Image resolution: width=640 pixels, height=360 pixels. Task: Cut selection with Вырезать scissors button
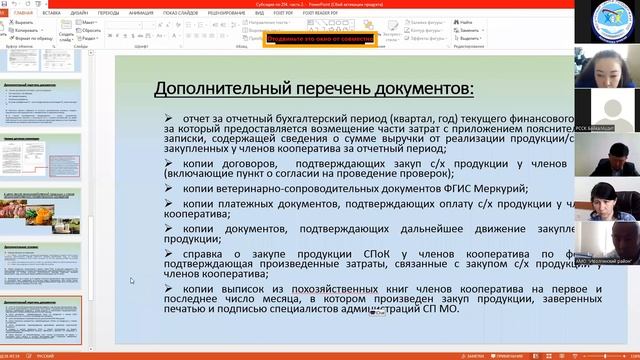coord(21,22)
